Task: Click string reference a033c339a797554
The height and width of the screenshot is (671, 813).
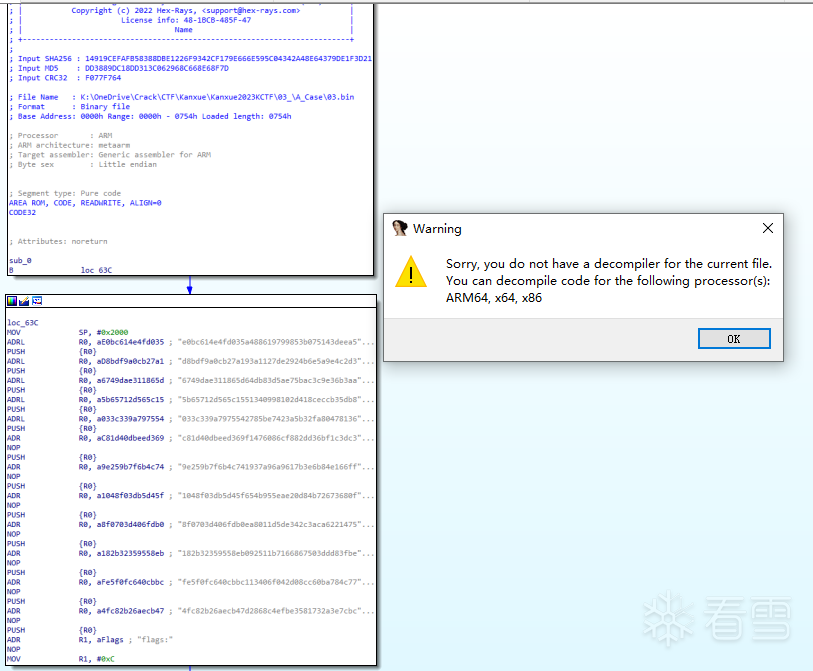Action: pos(130,419)
